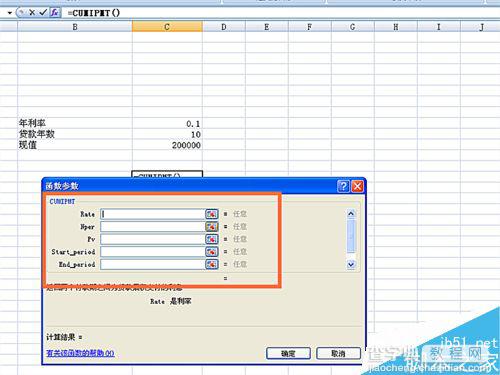Click the formula bar text =CUMIPMT()

[x=94, y=13]
